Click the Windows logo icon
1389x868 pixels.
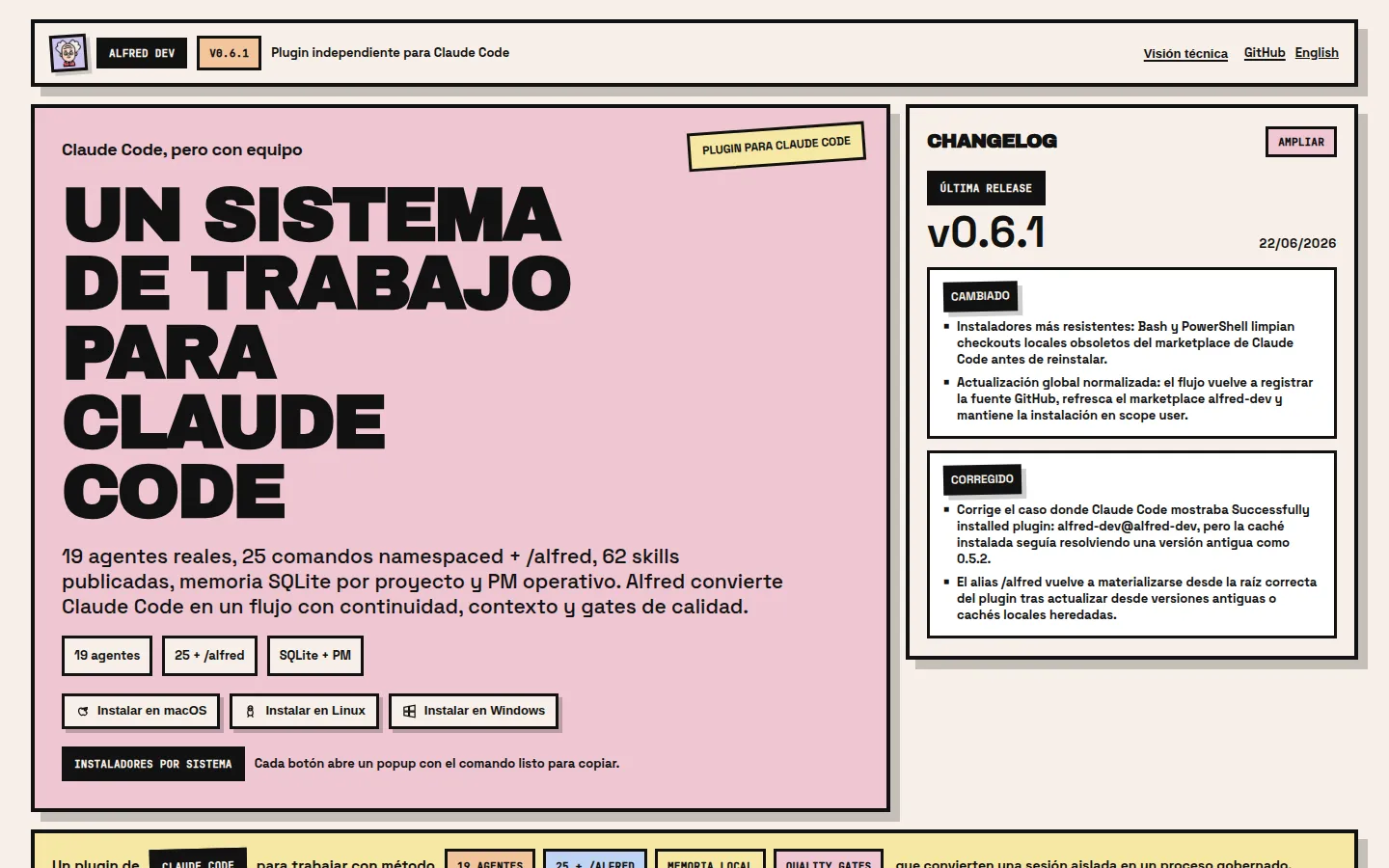(409, 711)
